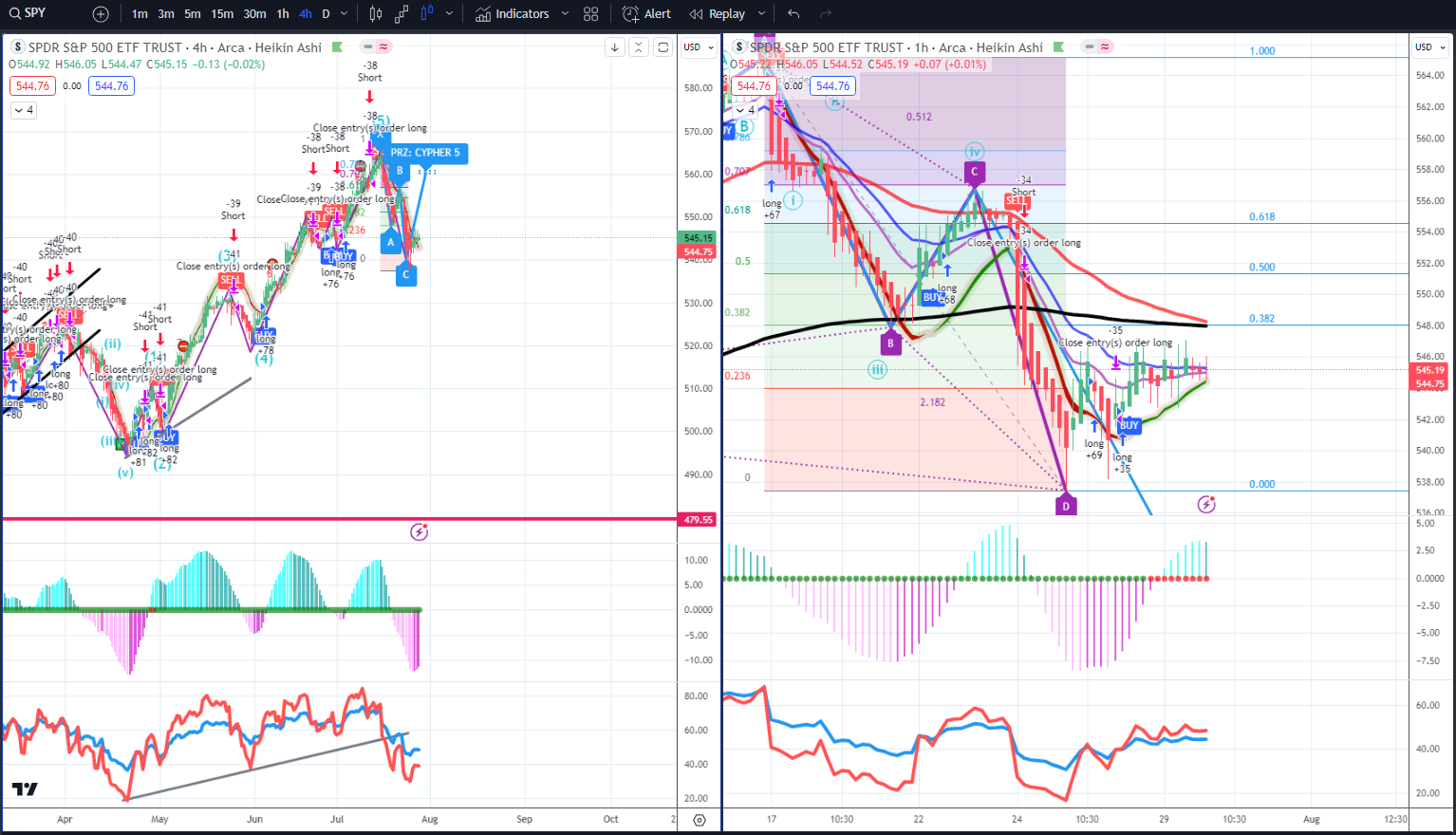Click the 1h chart 545.19 price axis label

click(1429, 370)
